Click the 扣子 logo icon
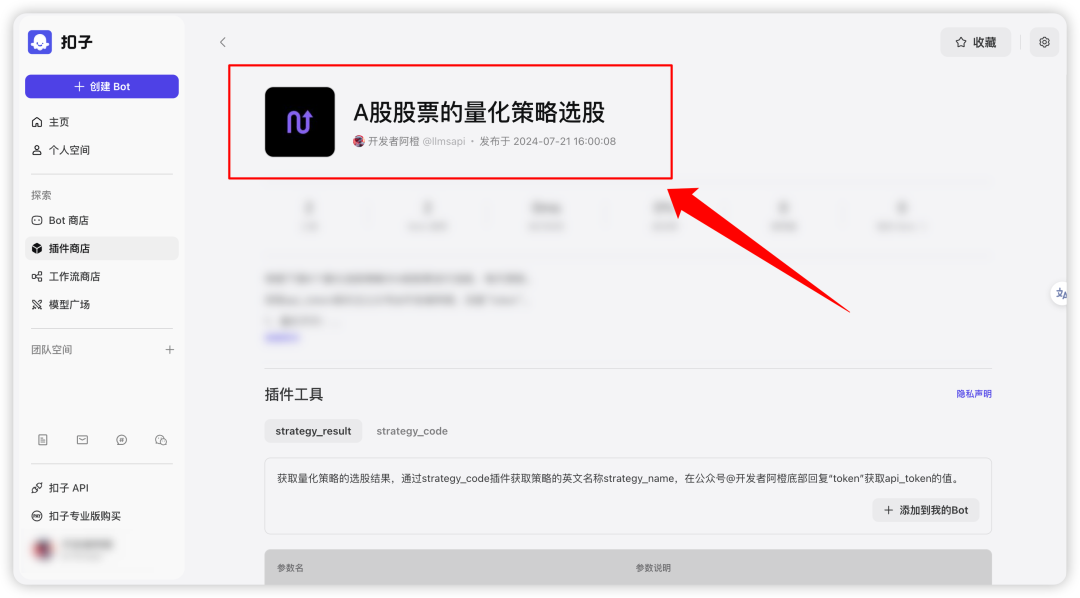This screenshot has width=1080, height=598. 40,42
